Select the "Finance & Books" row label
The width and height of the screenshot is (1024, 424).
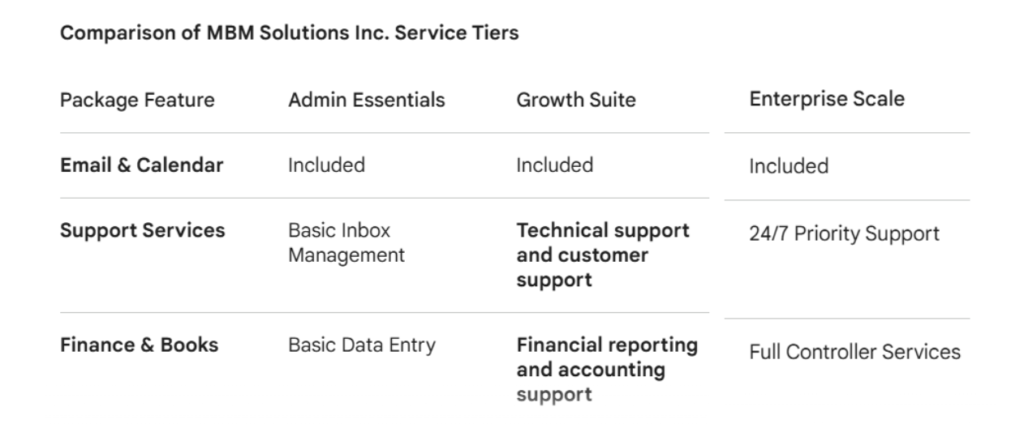point(139,345)
